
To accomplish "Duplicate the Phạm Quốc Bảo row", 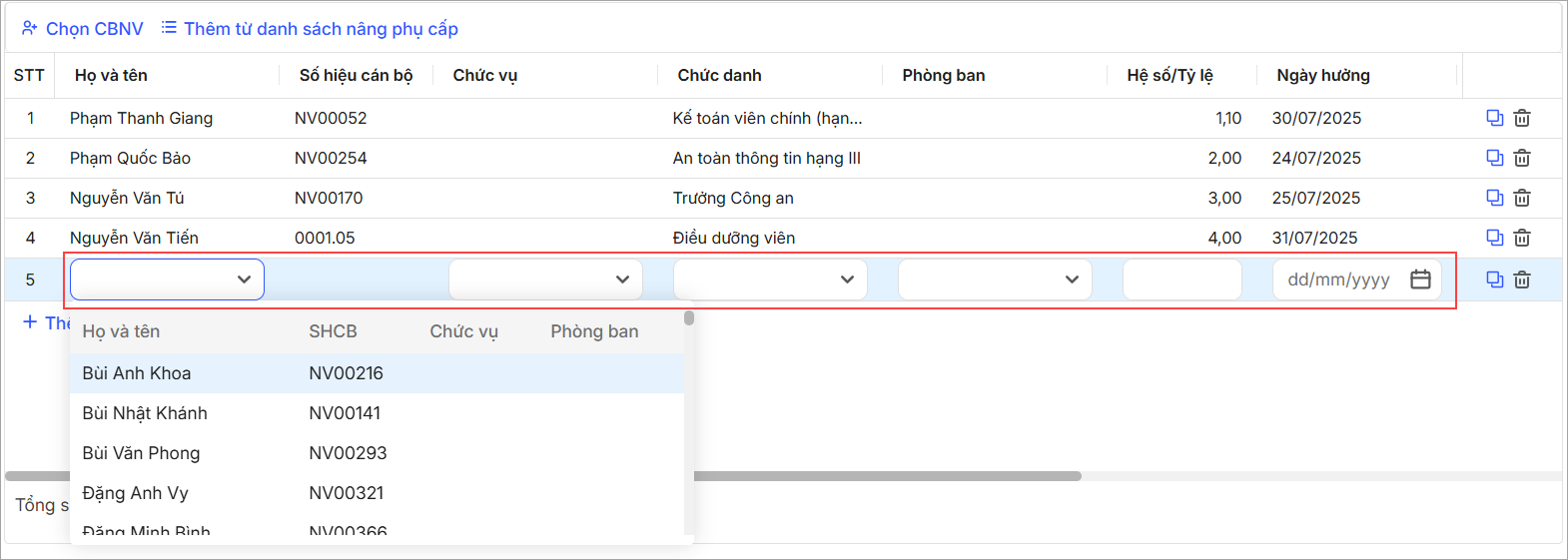I will [1495, 158].
